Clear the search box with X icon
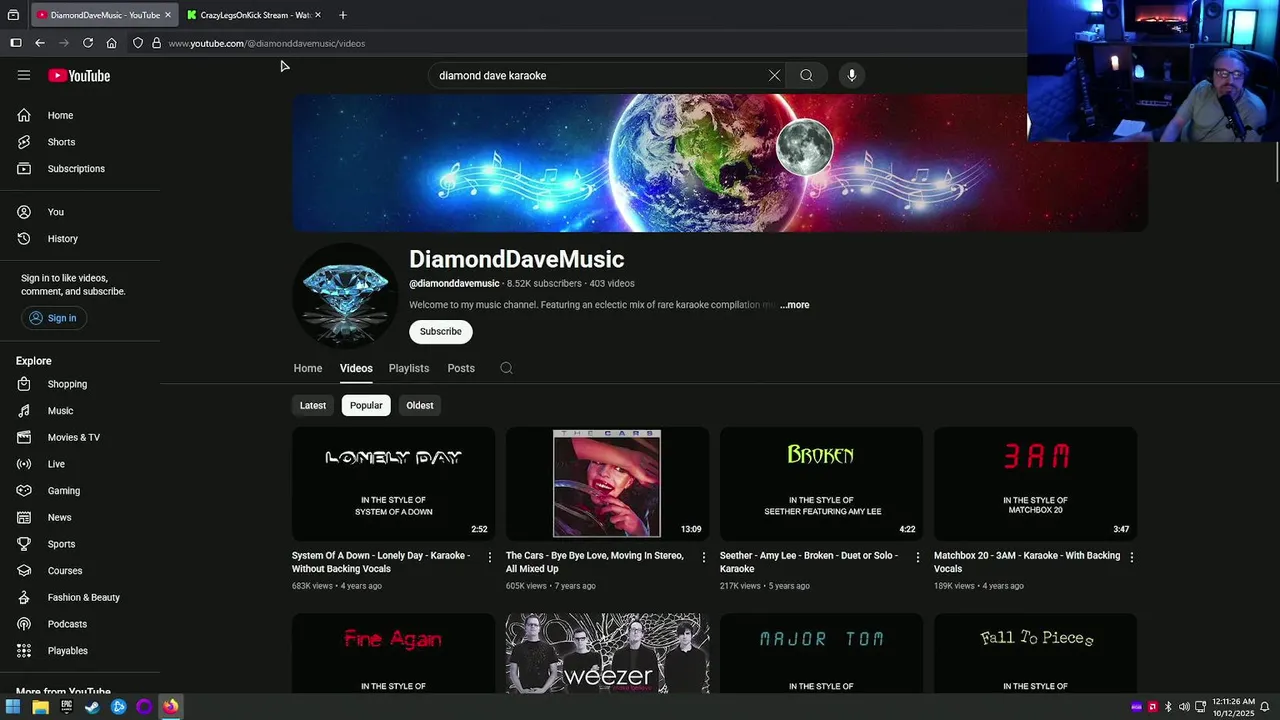Viewport: 1280px width, 720px height. (774, 75)
